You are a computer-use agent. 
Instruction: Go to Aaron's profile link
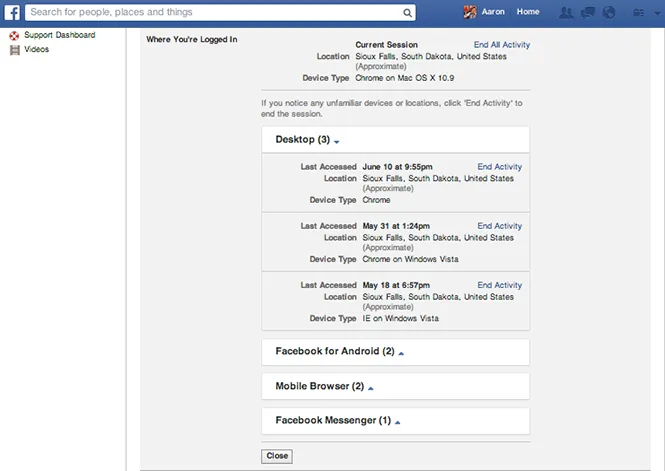point(493,12)
